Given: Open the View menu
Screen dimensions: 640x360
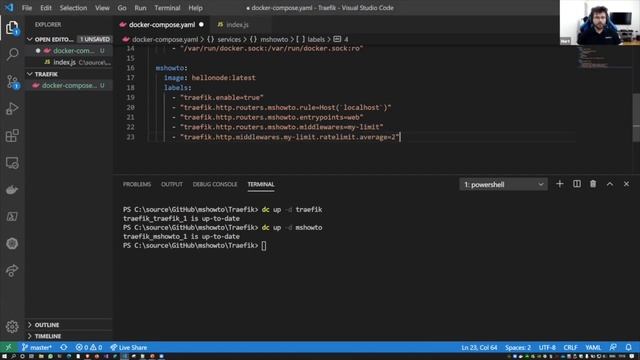Looking at the screenshot, I should pyautogui.click(x=102, y=8).
